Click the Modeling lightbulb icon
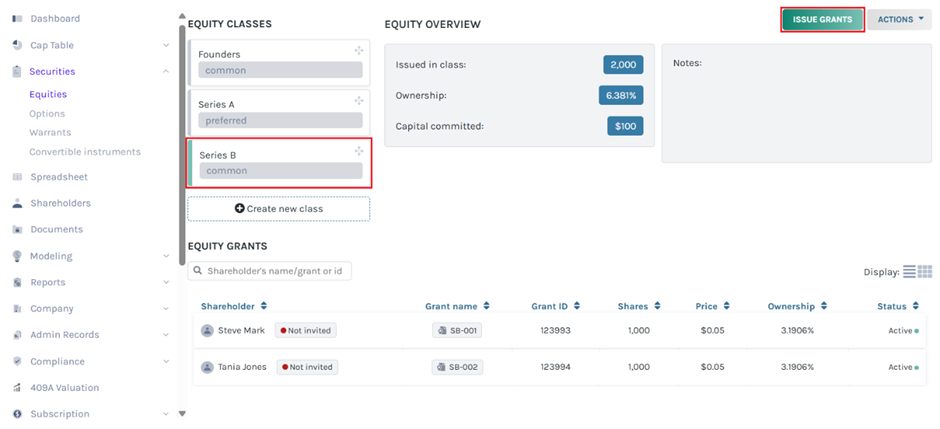940x429 pixels. tap(17, 256)
